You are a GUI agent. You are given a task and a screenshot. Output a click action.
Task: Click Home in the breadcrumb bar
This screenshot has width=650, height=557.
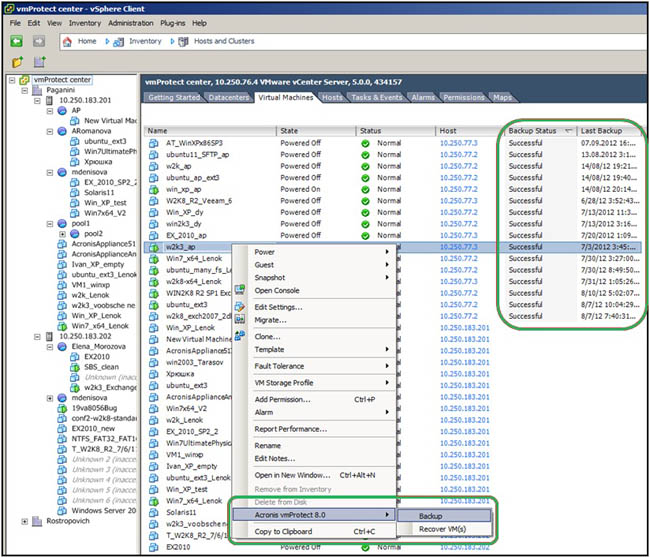tap(87, 41)
